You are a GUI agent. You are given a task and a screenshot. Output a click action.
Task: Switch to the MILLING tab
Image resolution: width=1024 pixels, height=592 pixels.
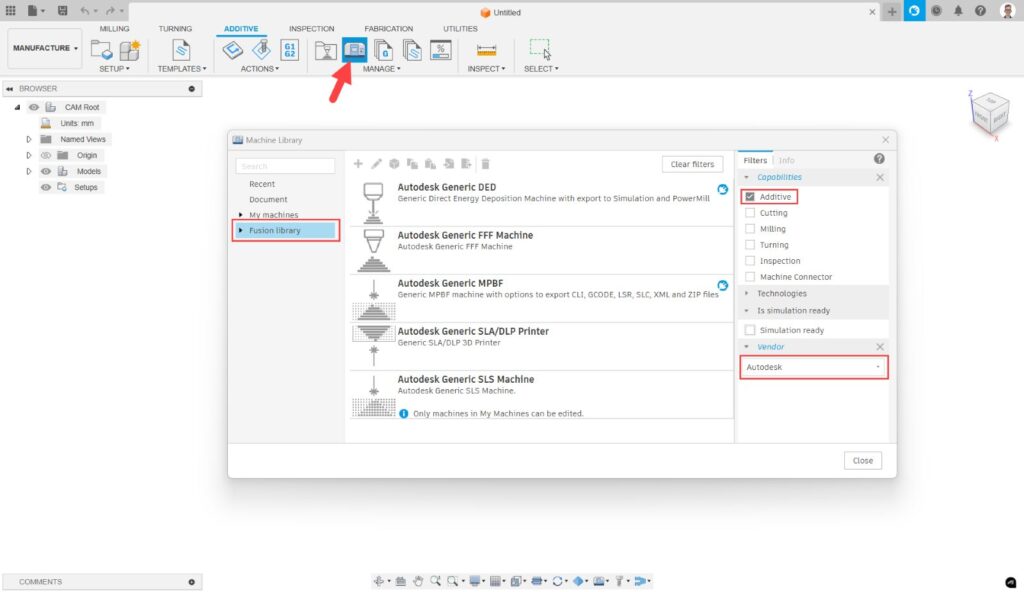pos(114,29)
